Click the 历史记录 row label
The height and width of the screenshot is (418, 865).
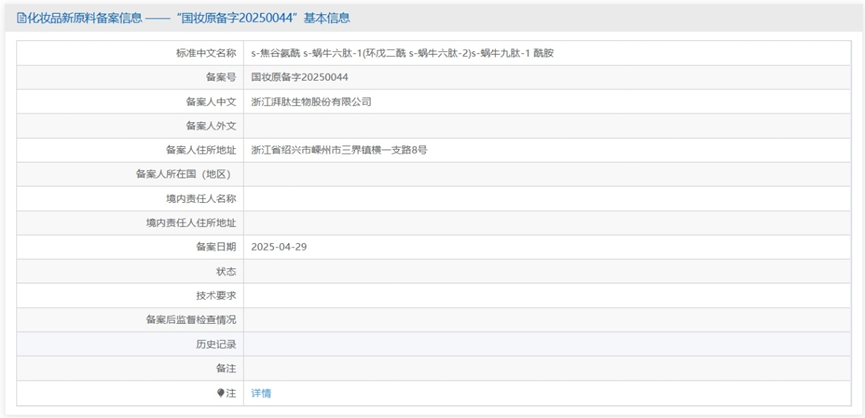click(x=216, y=344)
